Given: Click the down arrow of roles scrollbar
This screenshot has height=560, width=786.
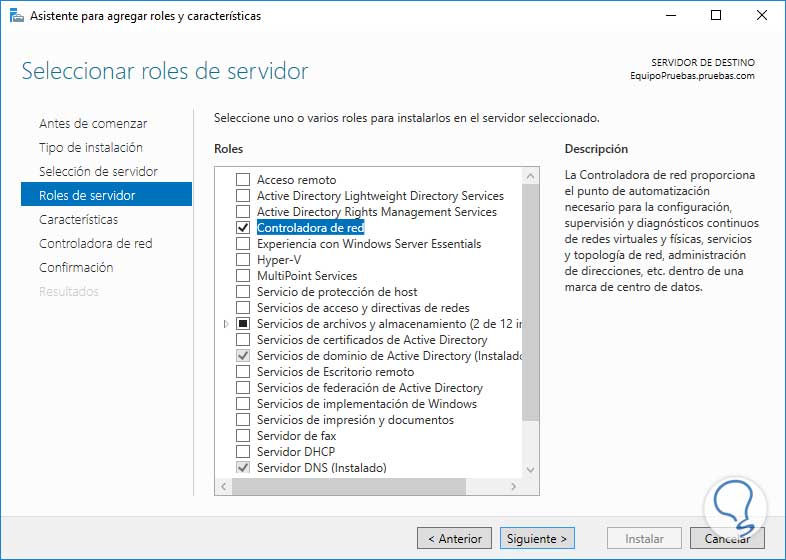Looking at the screenshot, I should (x=530, y=470).
